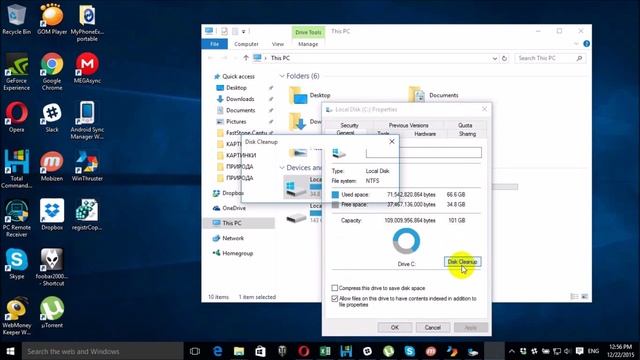The height and width of the screenshot is (360, 640).
Task: Open Android Sync Manager desktop icon
Action: tap(87, 120)
